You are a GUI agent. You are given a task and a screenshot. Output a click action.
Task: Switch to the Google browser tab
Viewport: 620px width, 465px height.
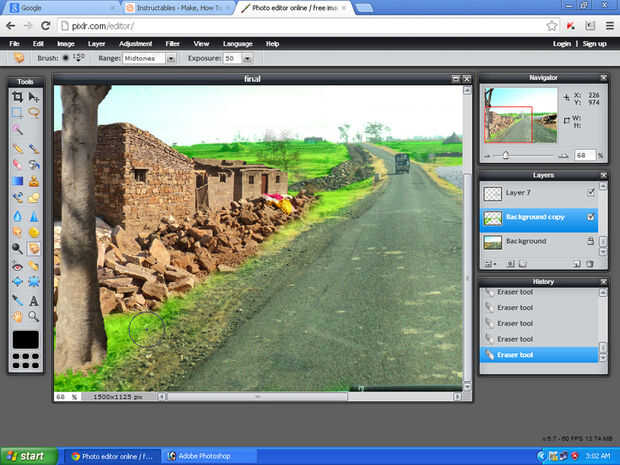(x=63, y=8)
